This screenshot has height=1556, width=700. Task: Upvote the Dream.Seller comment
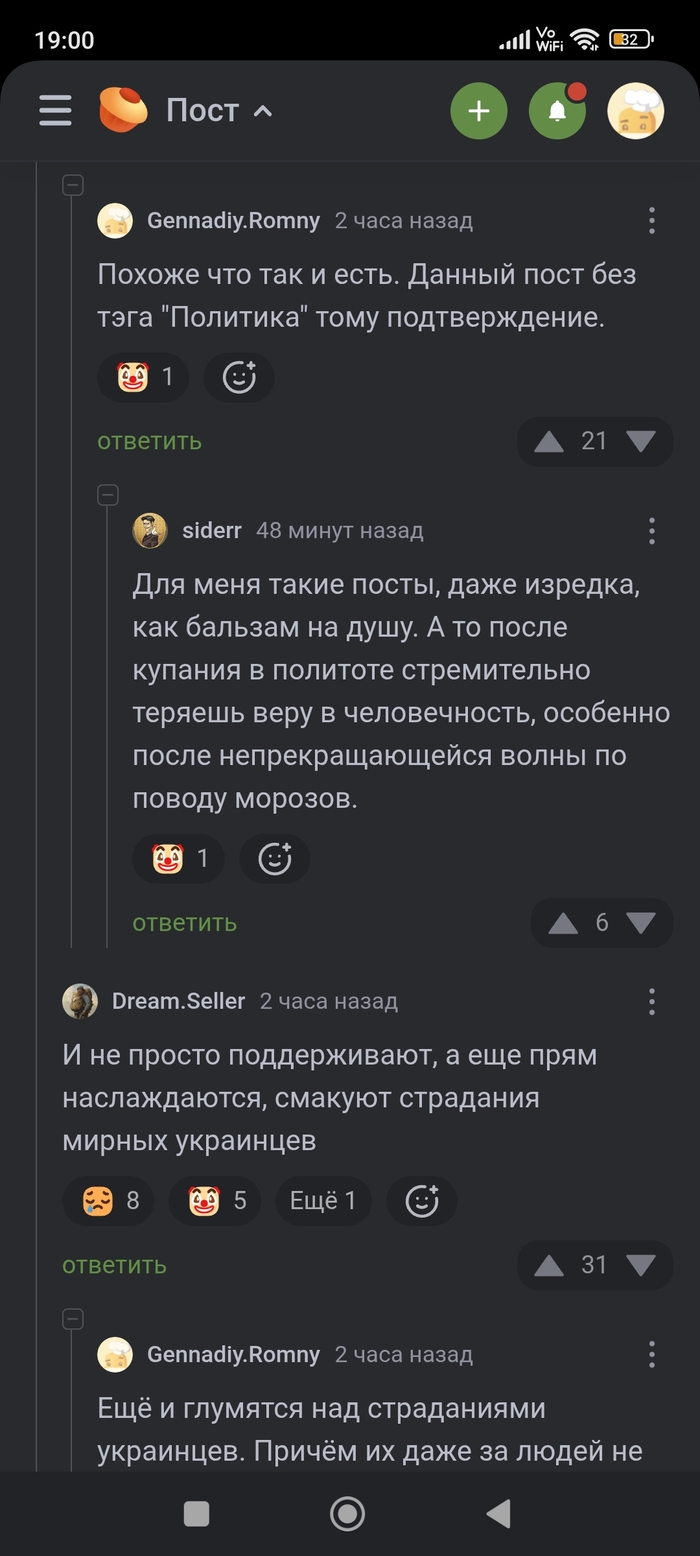(x=549, y=1265)
